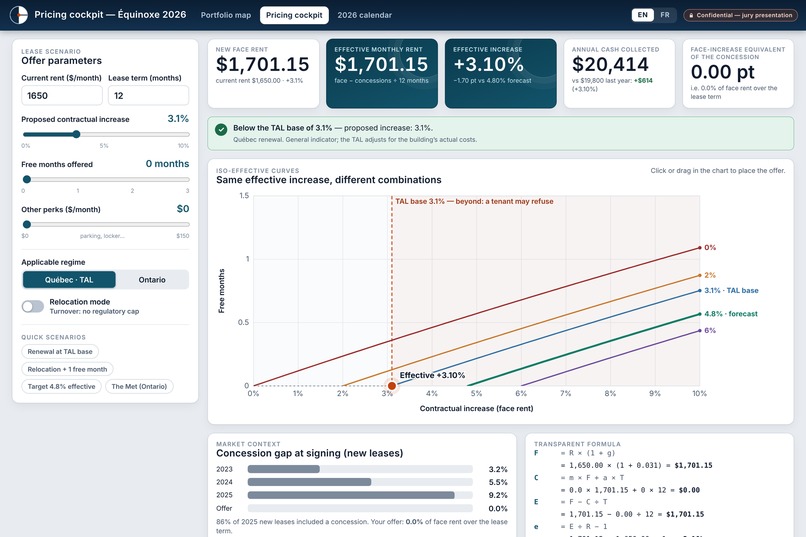
Task: Click the TAL base 3.1% chart annotation
Action: tap(474, 201)
